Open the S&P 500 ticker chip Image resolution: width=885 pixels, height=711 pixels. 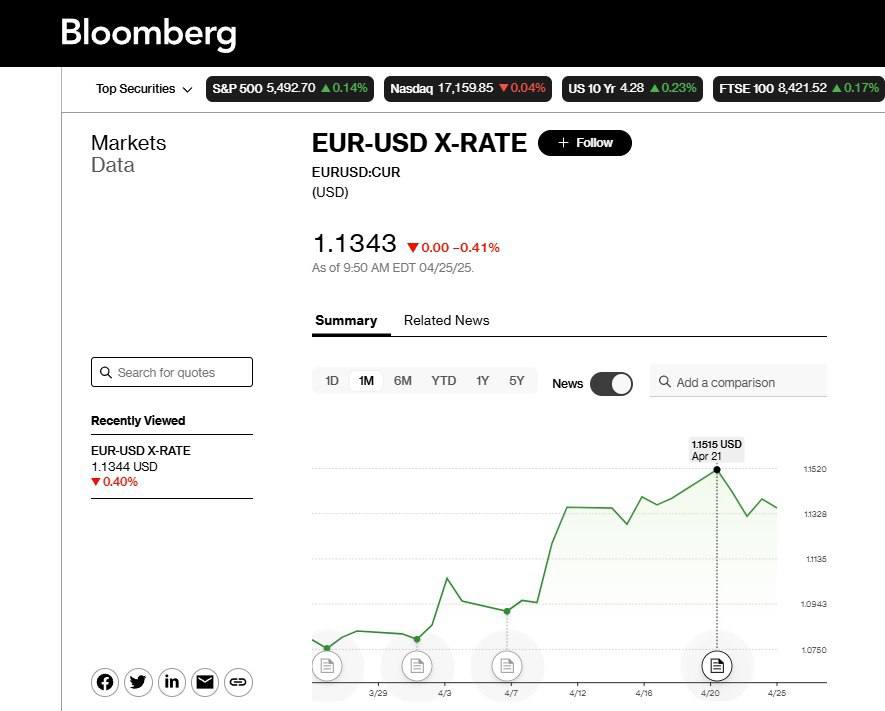[290, 89]
